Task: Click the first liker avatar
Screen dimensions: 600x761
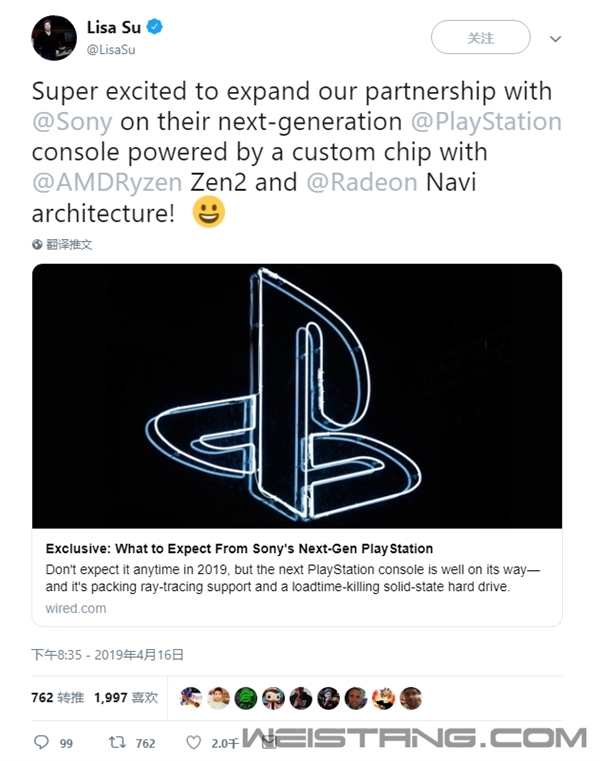Action: point(190,698)
